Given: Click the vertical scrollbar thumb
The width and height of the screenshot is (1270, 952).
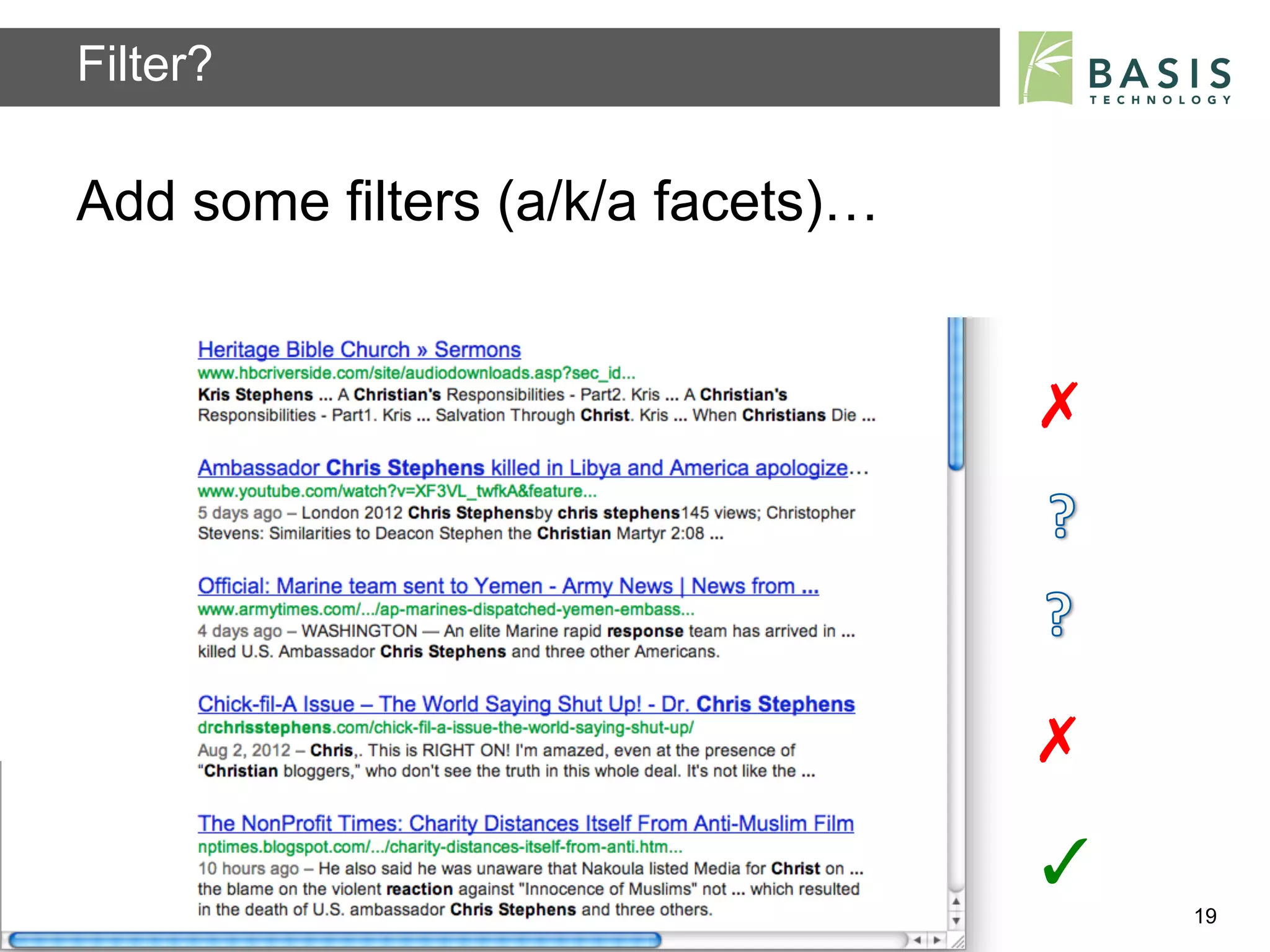Looking at the screenshot, I should tap(956, 394).
